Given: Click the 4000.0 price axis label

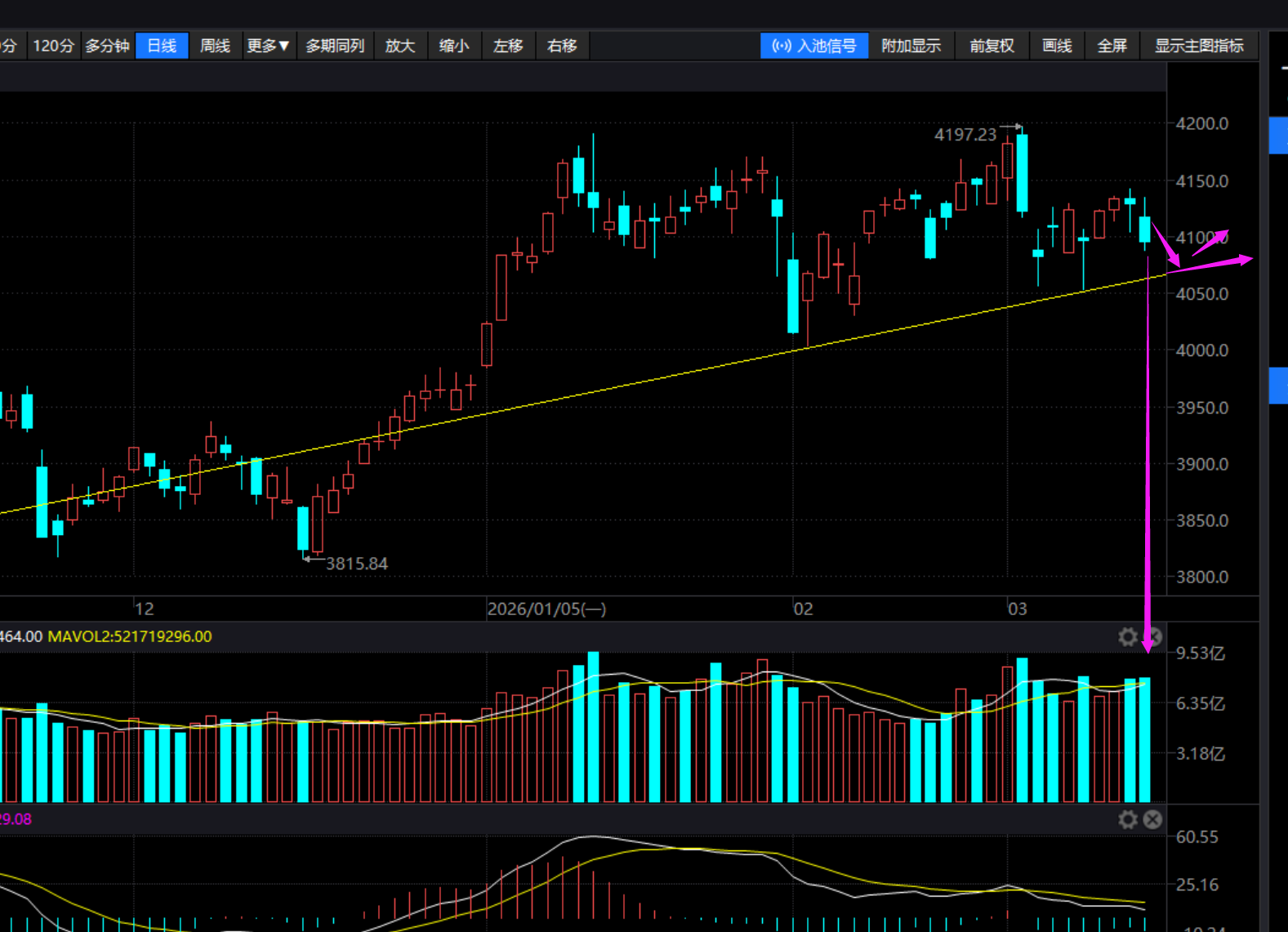Looking at the screenshot, I should tap(1202, 350).
